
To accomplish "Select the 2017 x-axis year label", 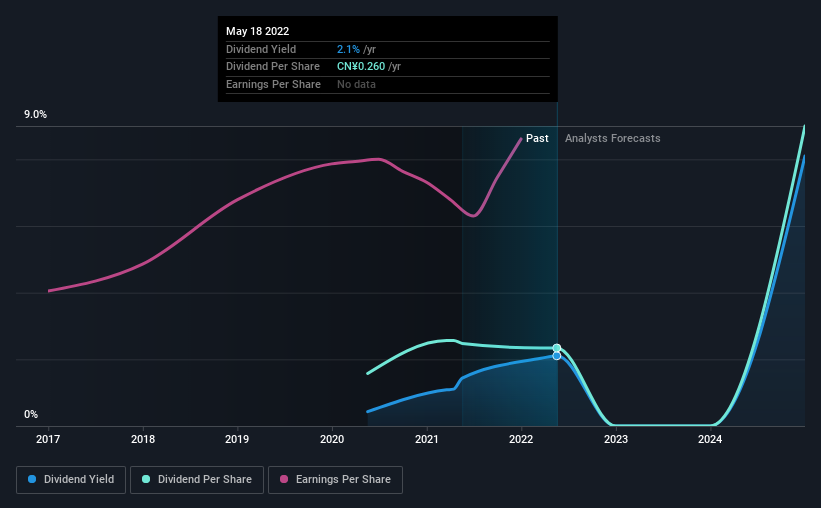I will [x=48, y=439].
